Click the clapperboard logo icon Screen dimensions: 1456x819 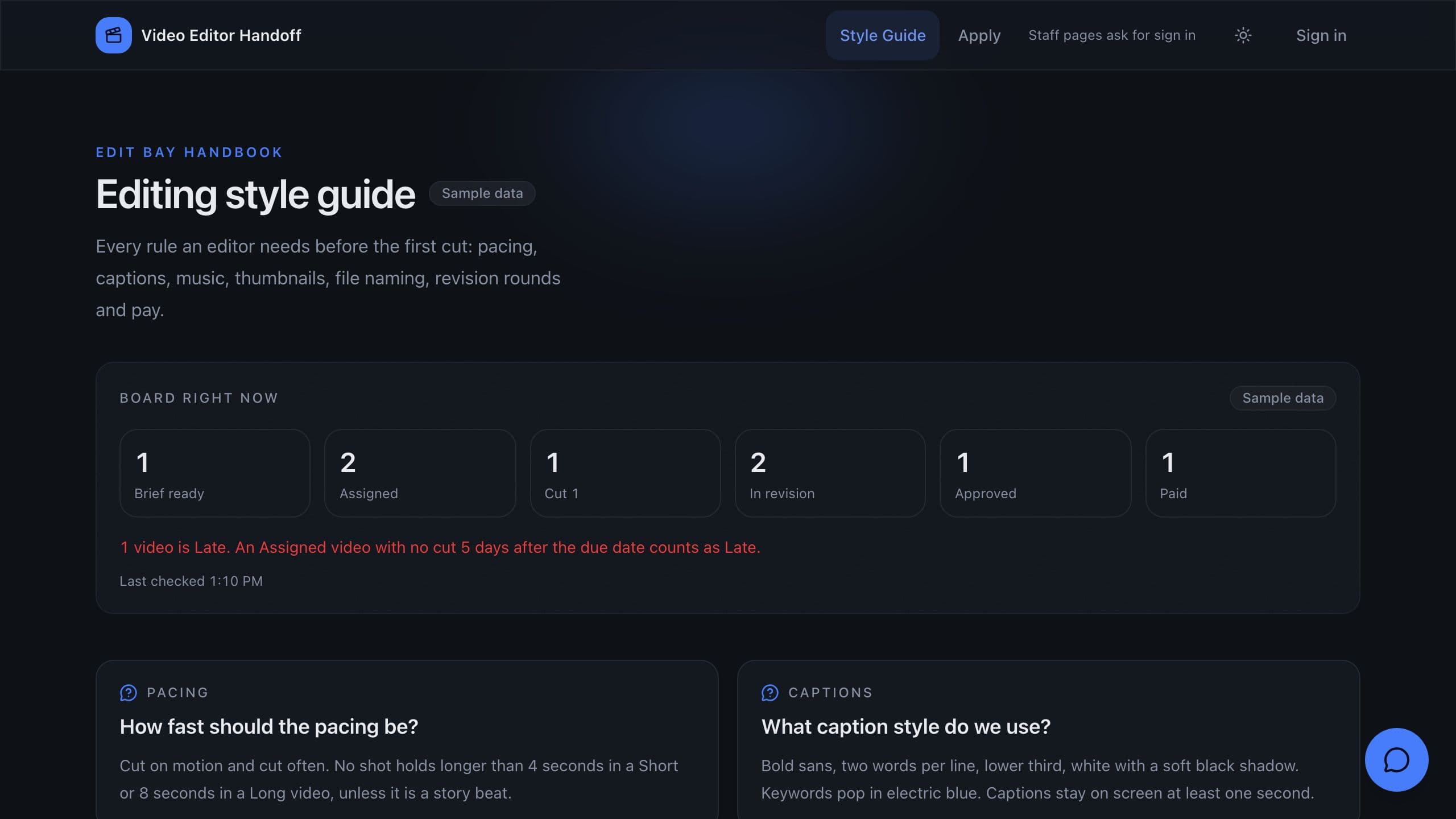[113, 35]
